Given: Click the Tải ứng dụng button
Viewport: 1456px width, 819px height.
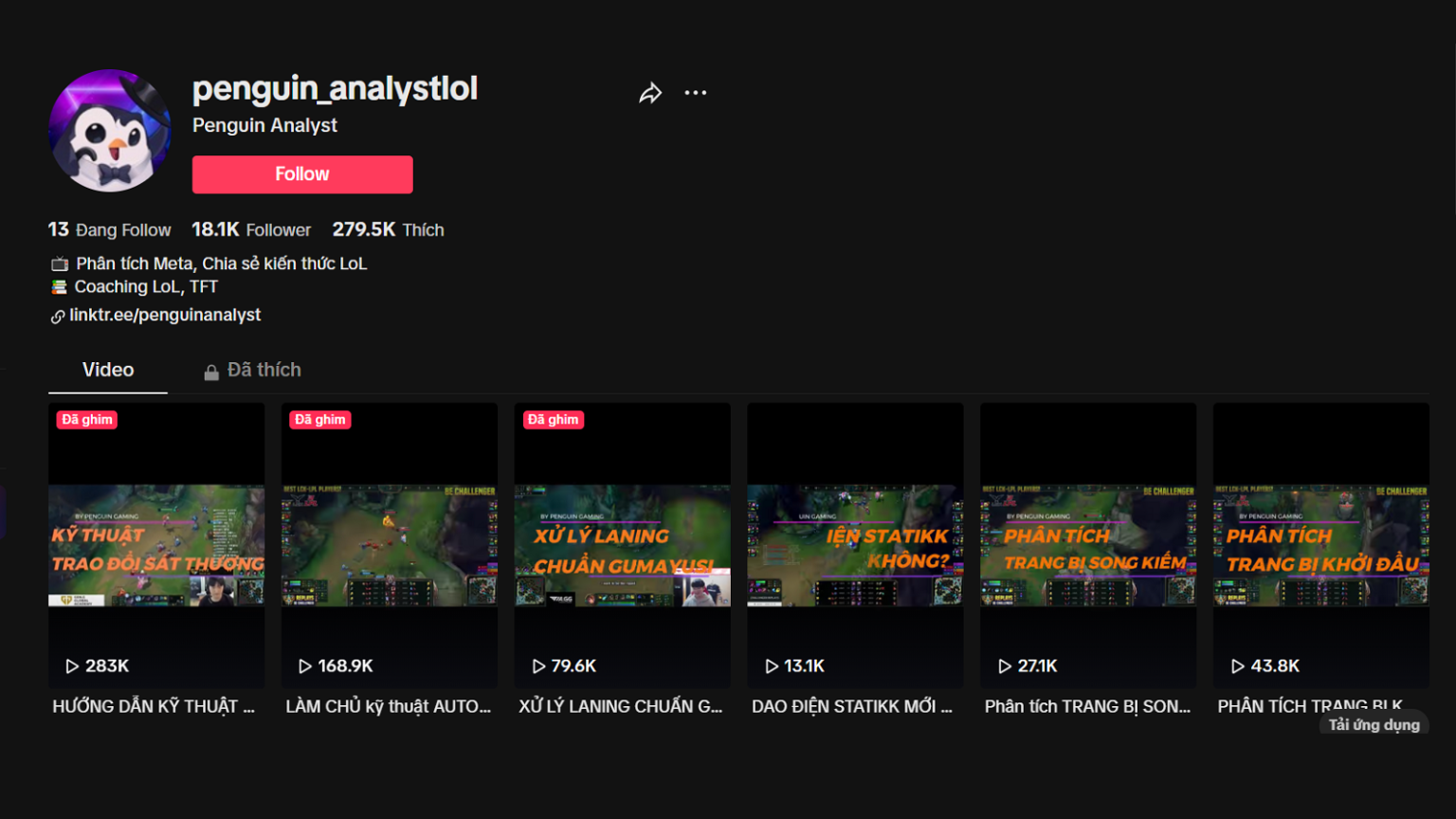Looking at the screenshot, I should click(1374, 724).
